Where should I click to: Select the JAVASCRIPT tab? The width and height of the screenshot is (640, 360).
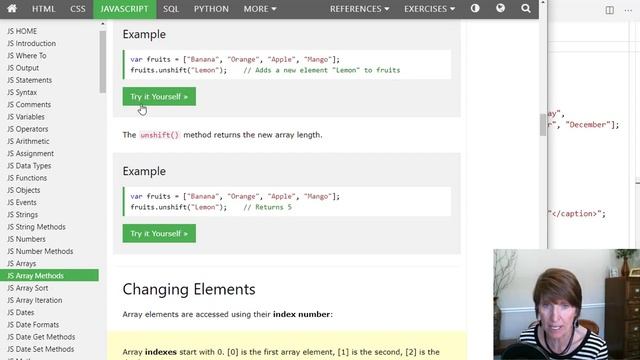[124, 9]
